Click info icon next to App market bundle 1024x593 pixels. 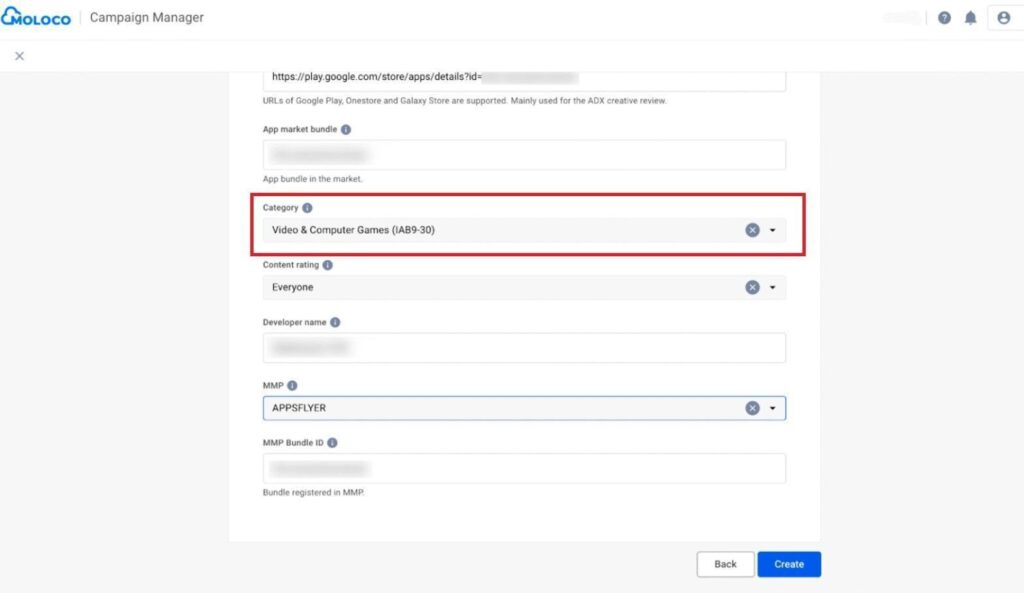coord(346,130)
